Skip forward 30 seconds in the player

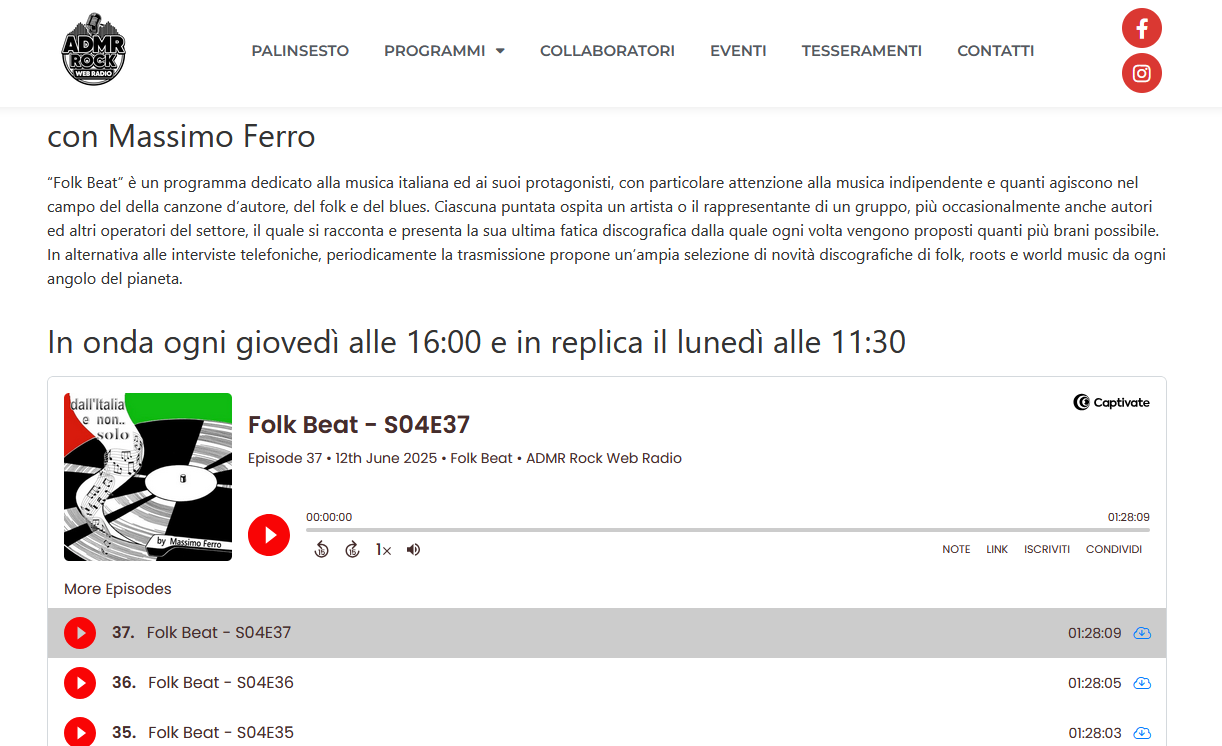pyautogui.click(x=352, y=549)
